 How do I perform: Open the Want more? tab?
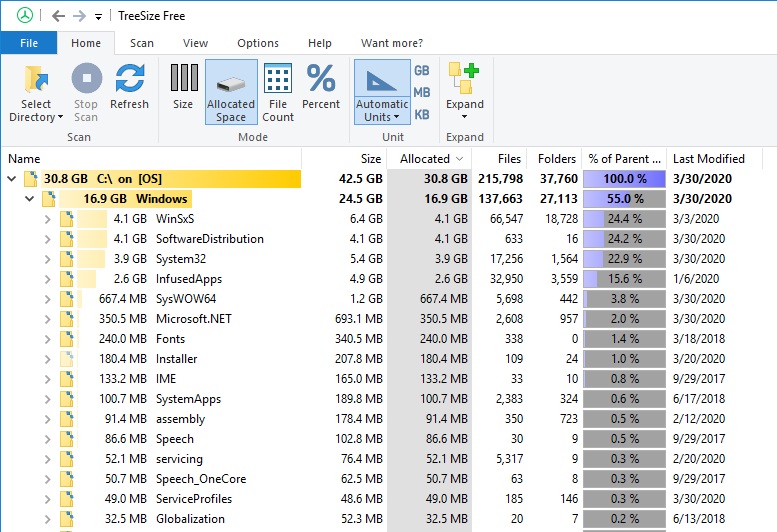(x=392, y=43)
